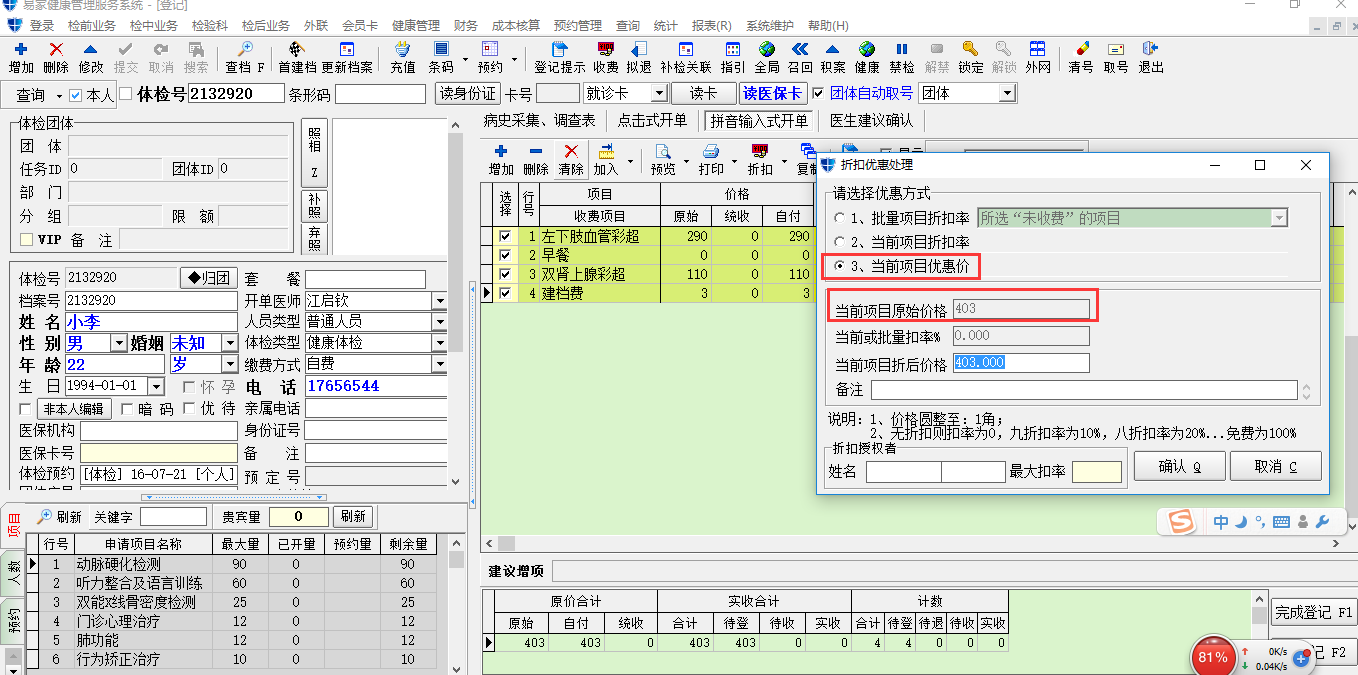Click the 取消 C button
Image resolution: width=1358 pixels, height=675 pixels.
pos(1276,466)
